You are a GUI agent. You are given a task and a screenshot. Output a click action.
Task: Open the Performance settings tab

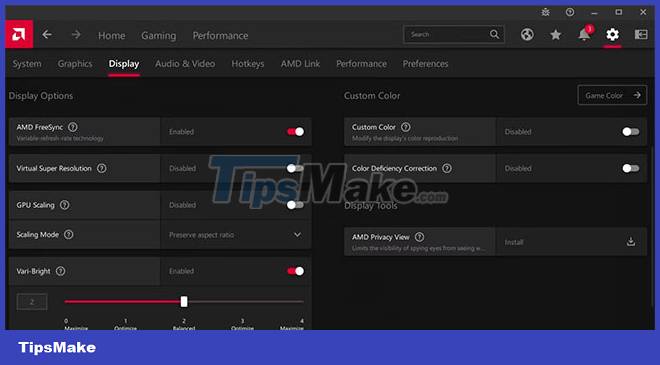[361, 64]
